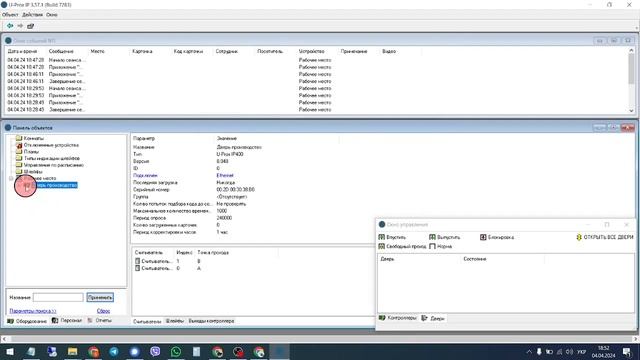Switch to the Считыватели tab

coord(147,322)
